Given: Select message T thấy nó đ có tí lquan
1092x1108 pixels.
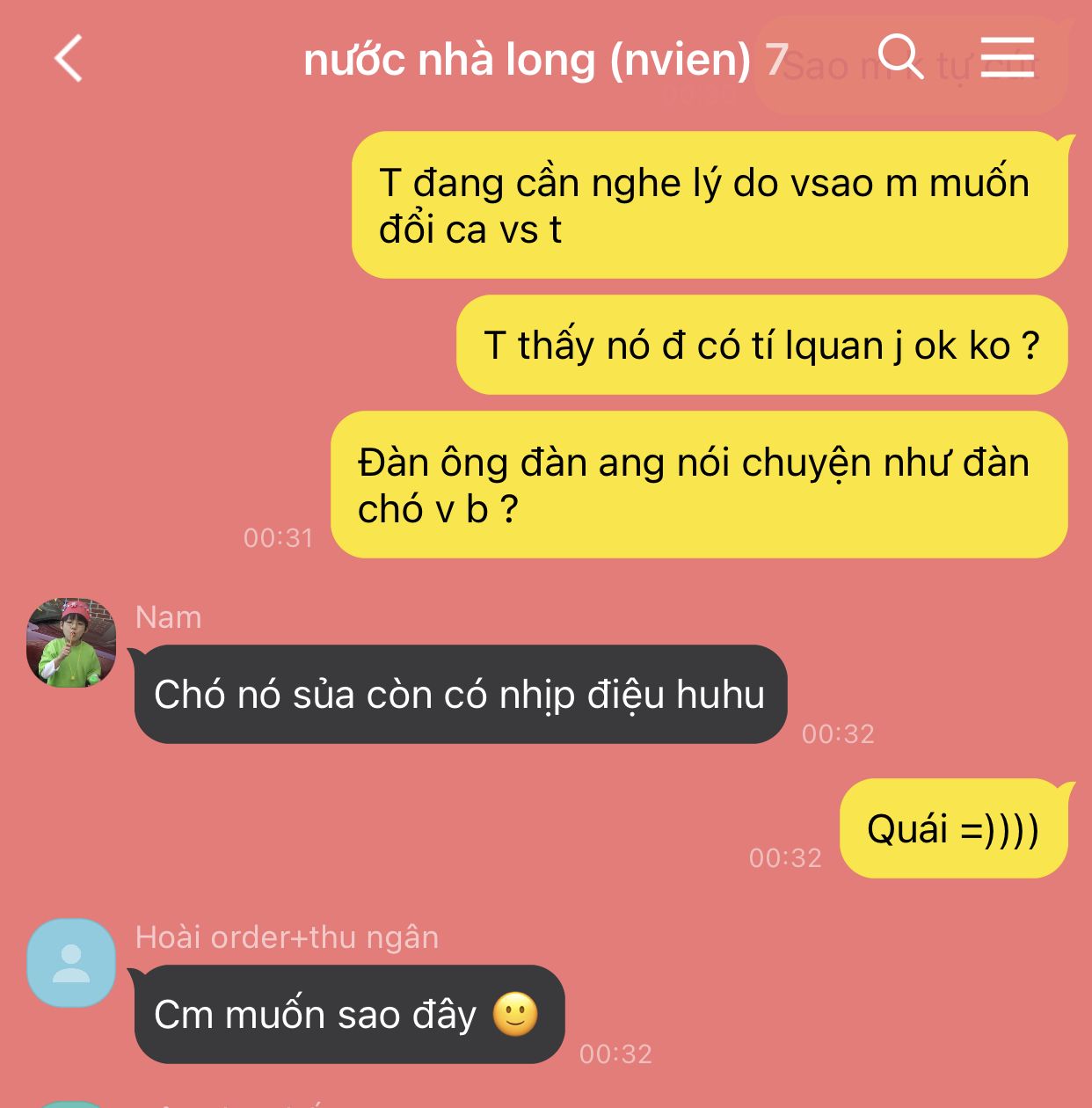Looking at the screenshot, I should 762,345.
